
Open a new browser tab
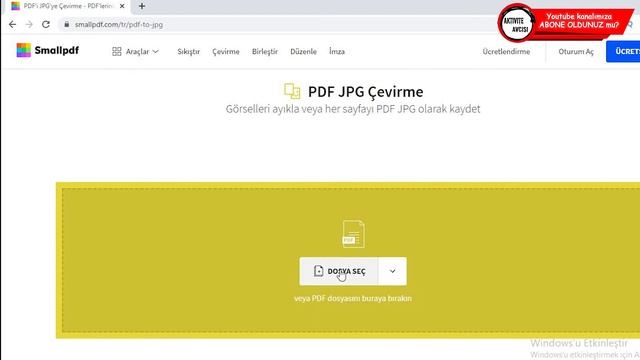click(x=142, y=6)
